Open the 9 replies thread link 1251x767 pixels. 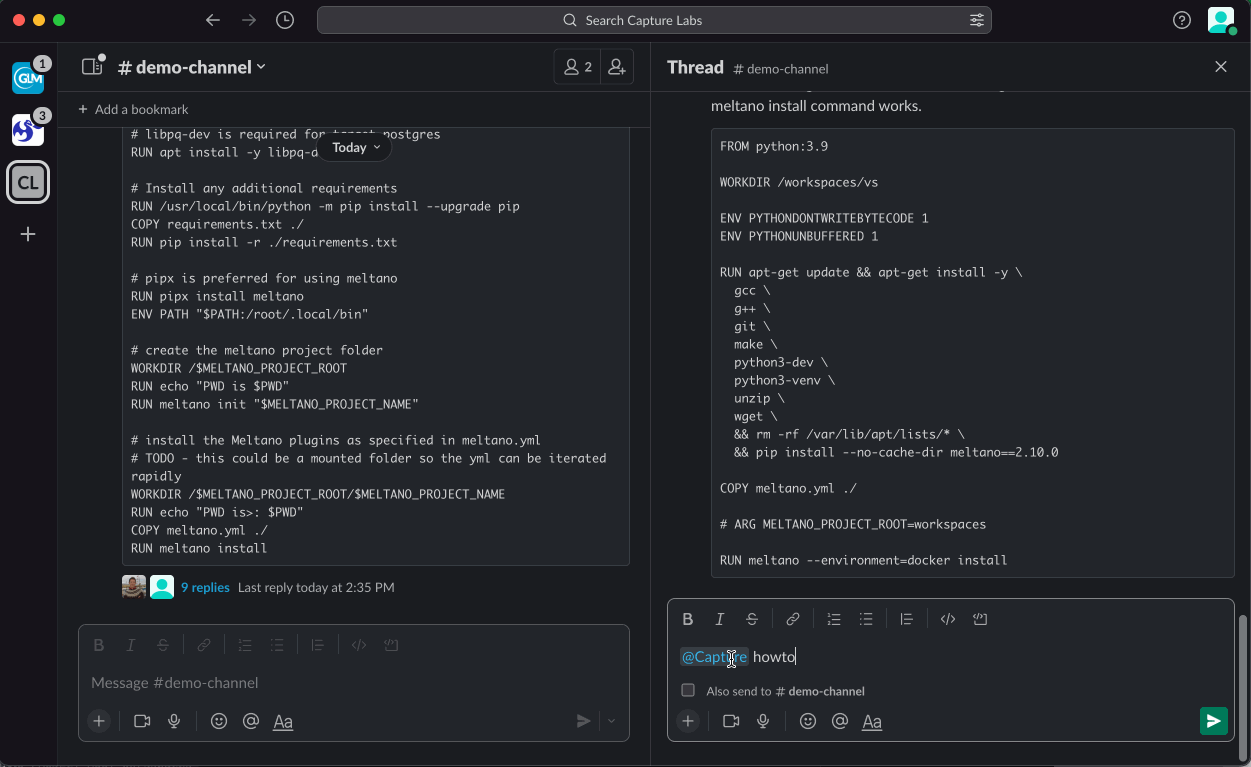[x=205, y=587]
